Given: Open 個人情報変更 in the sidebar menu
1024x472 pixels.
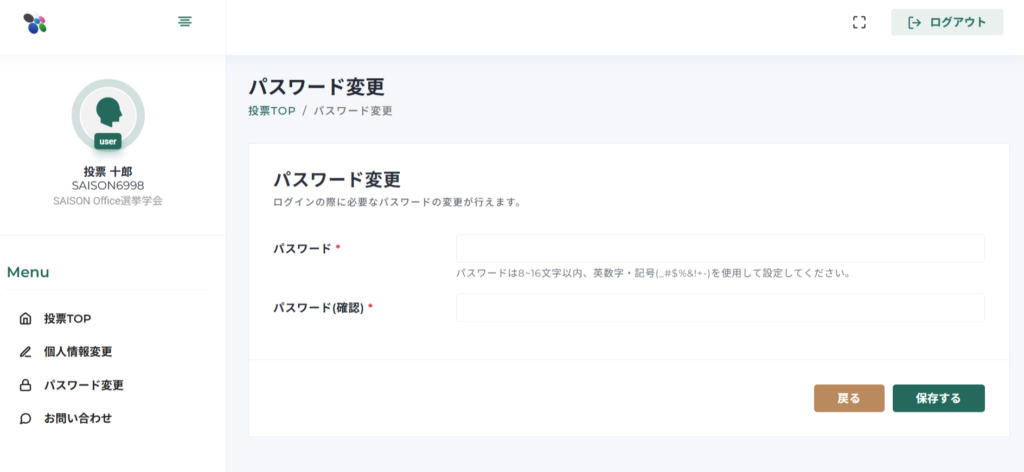Looking at the screenshot, I should 78,352.
